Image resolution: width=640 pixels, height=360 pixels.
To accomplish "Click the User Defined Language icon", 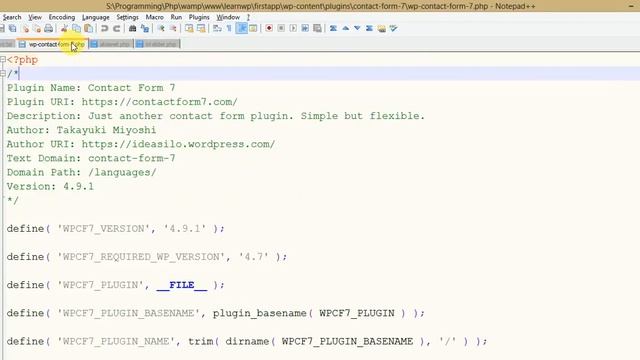I will [x=253, y=28].
